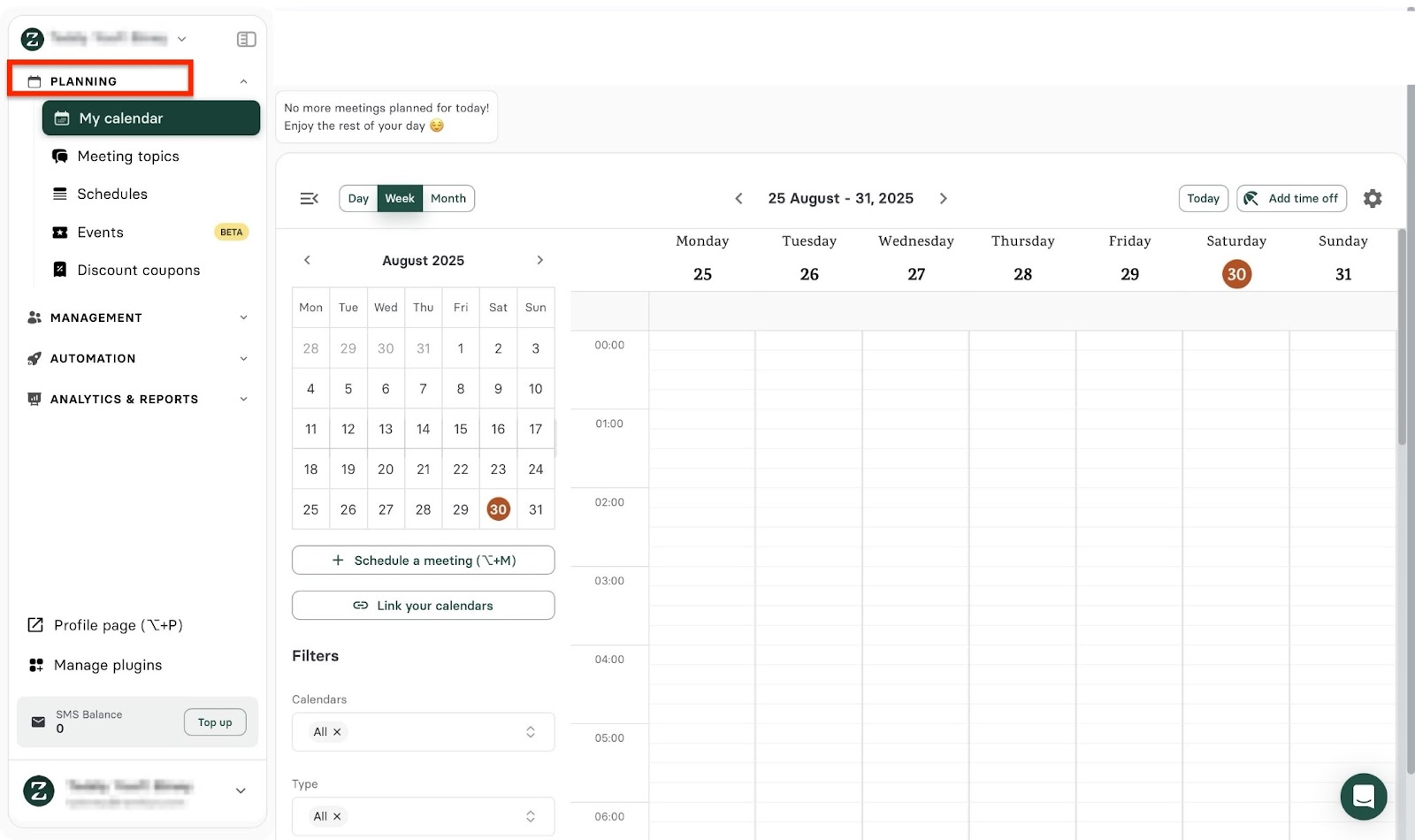Open the workspace name dropdown at top
The height and width of the screenshot is (840, 1415).
[x=181, y=39]
